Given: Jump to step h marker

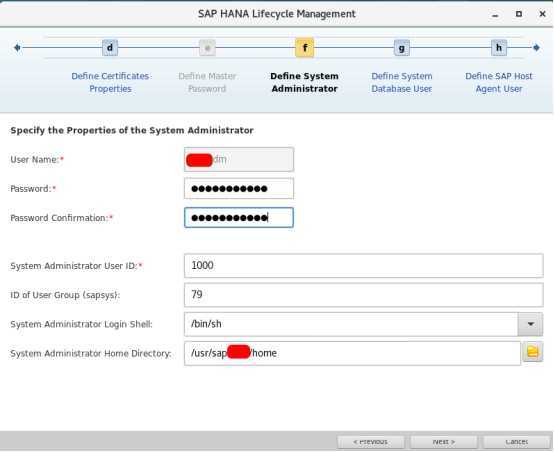Looking at the screenshot, I should point(499,47).
